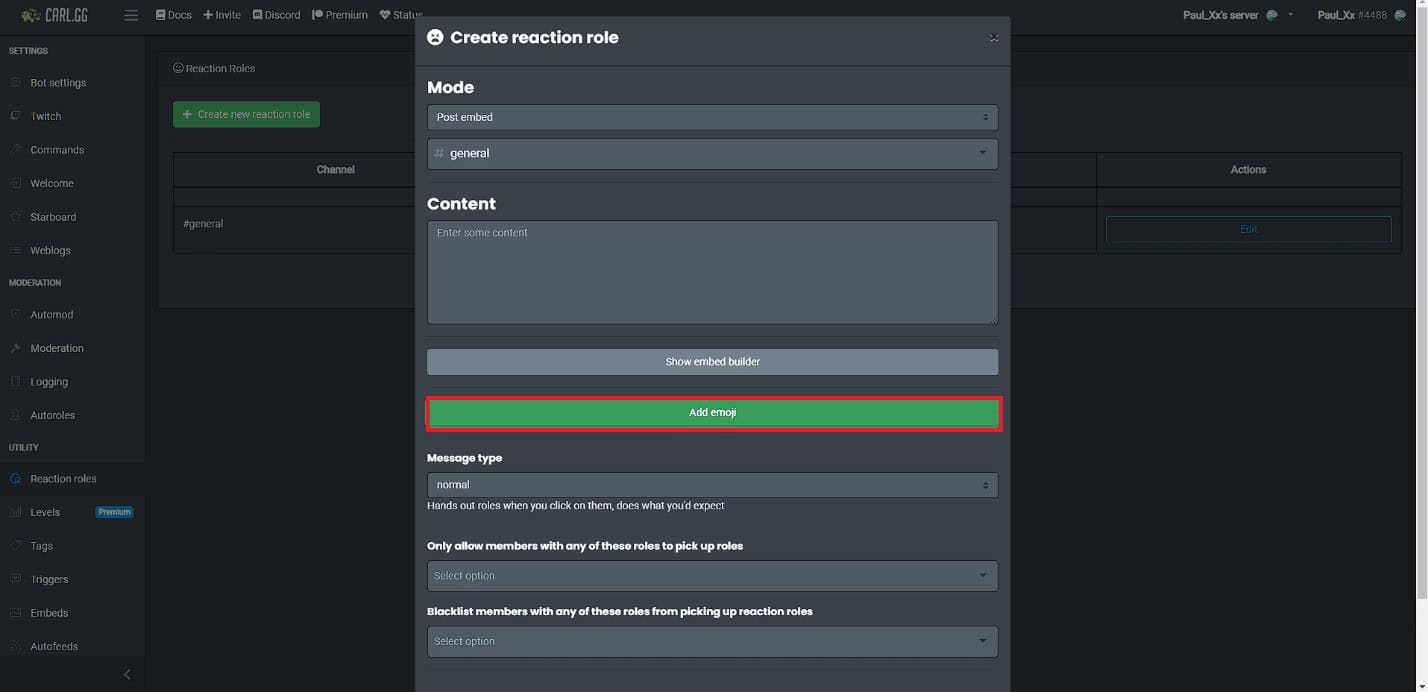Open Reaction roles in the sidebar
Screen dimensions: 1428x692
pos(63,479)
